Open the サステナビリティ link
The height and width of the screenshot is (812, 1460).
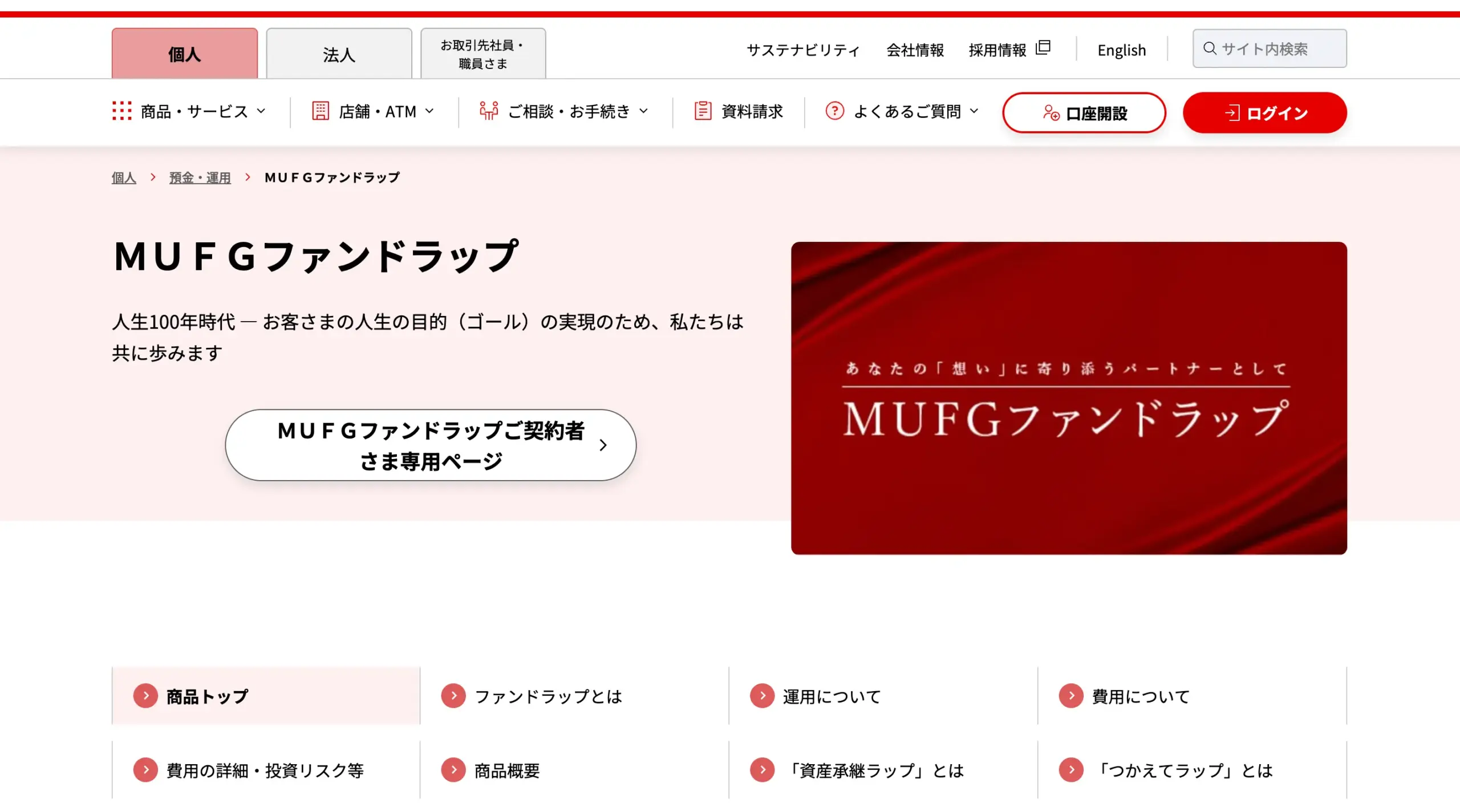[x=803, y=50]
